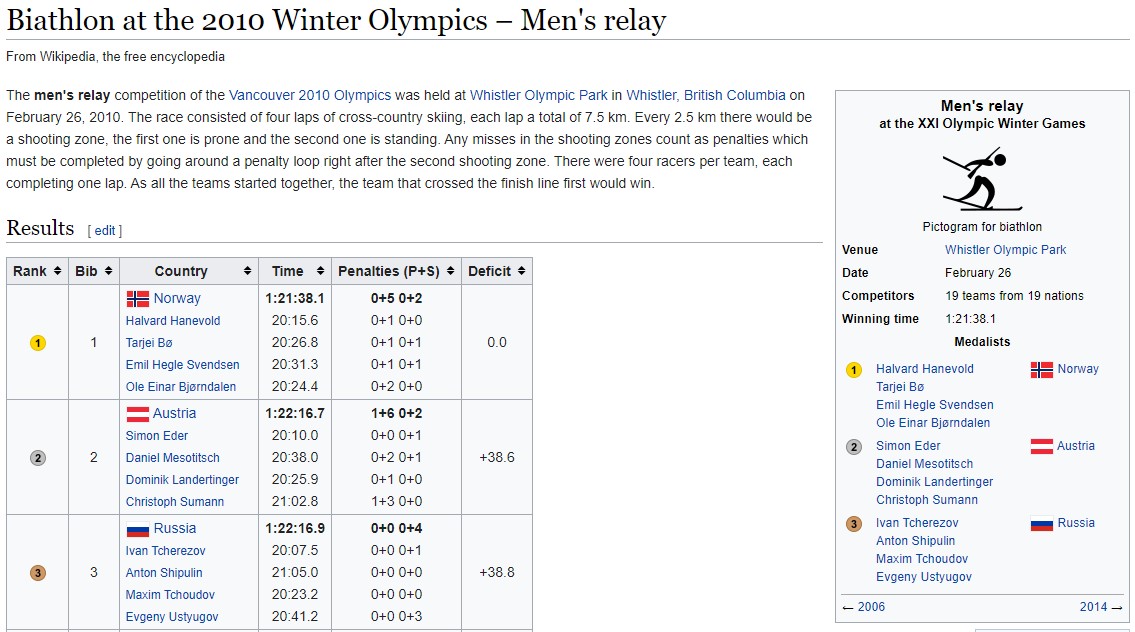Click the gold medal icon in infobox

pos(854,370)
